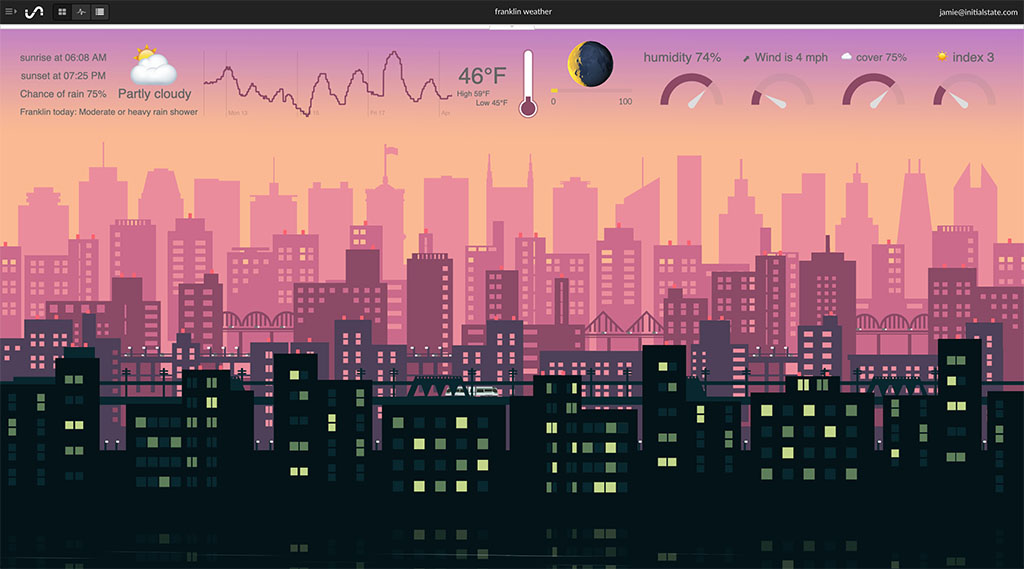This screenshot has width=1024, height=569.
Task: Click the moon illumination progress bar
Action: pyautogui.click(x=592, y=91)
